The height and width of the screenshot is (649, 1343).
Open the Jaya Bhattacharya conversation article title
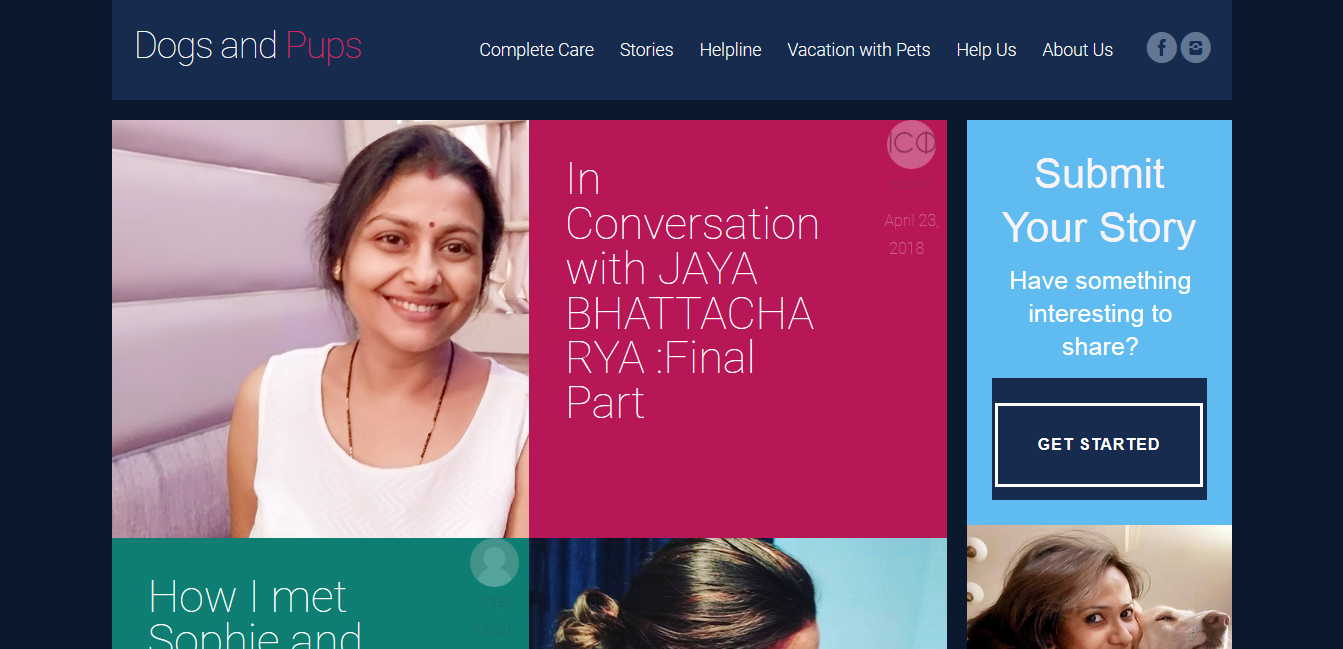coord(690,290)
